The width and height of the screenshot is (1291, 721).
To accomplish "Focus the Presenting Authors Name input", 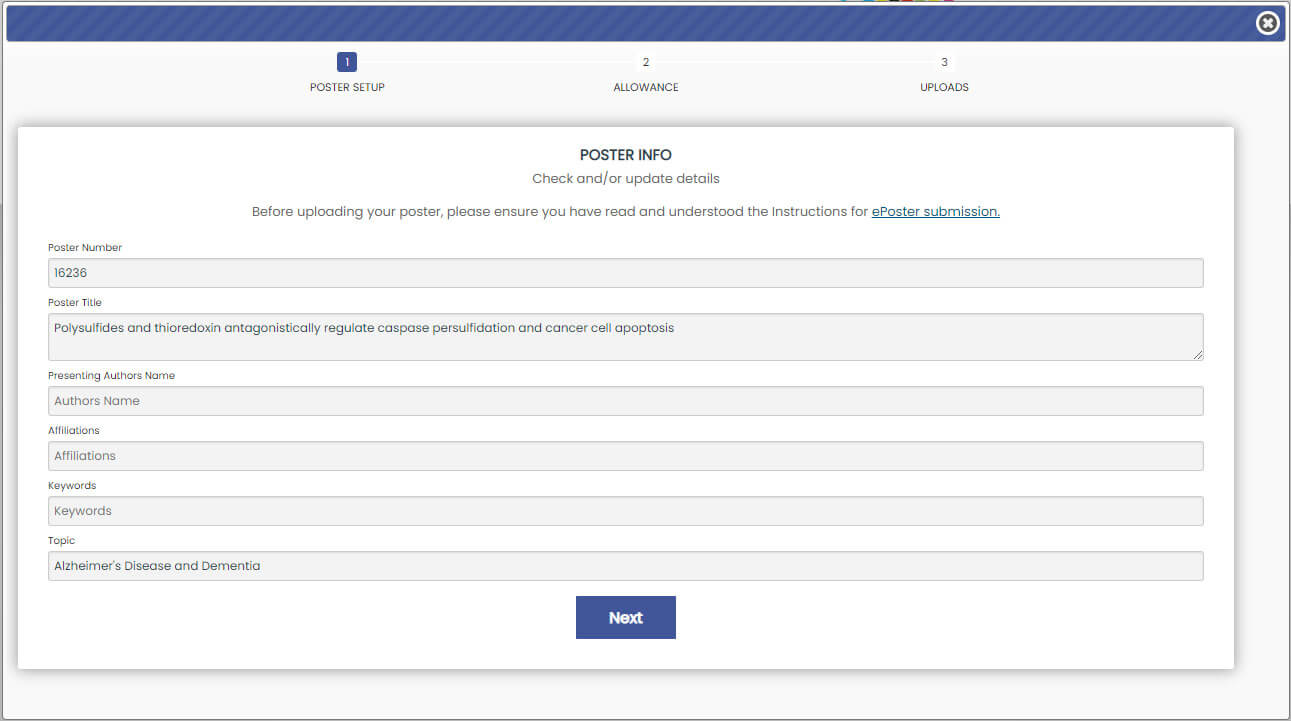I will click(x=625, y=401).
